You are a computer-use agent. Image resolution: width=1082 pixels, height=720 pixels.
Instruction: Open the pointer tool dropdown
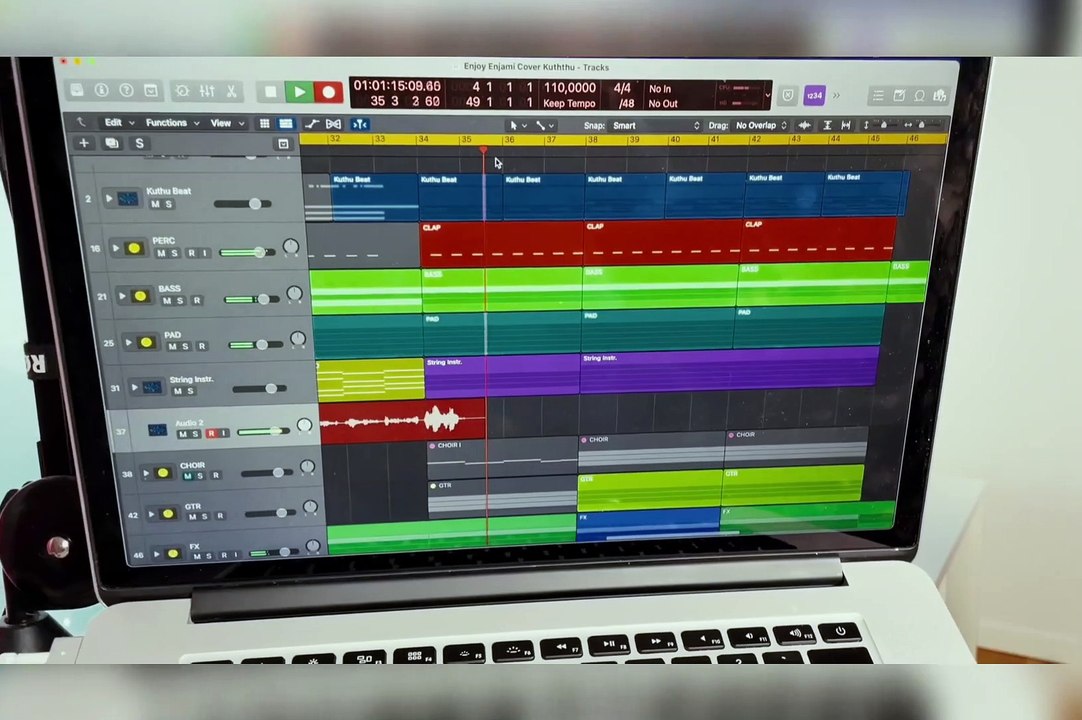[x=518, y=126]
